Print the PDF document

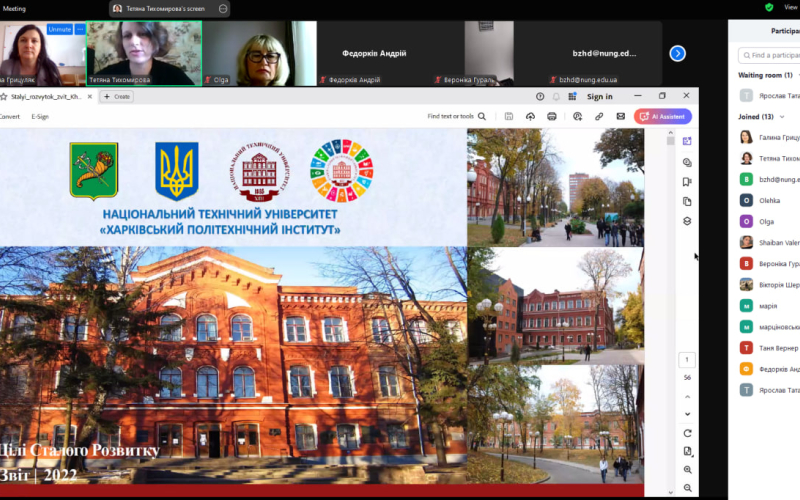tap(552, 116)
